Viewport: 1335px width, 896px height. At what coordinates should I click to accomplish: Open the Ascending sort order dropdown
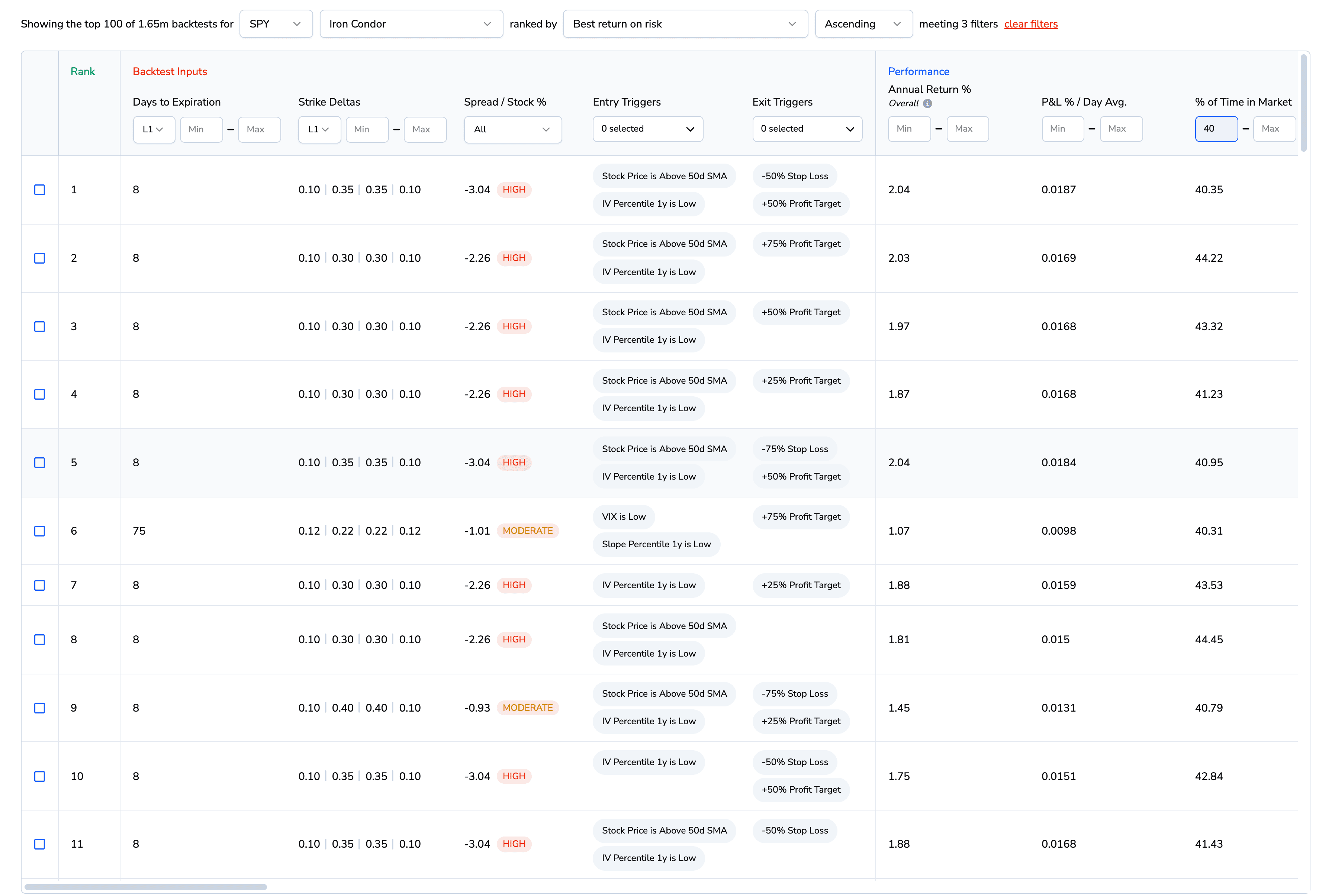tap(863, 24)
